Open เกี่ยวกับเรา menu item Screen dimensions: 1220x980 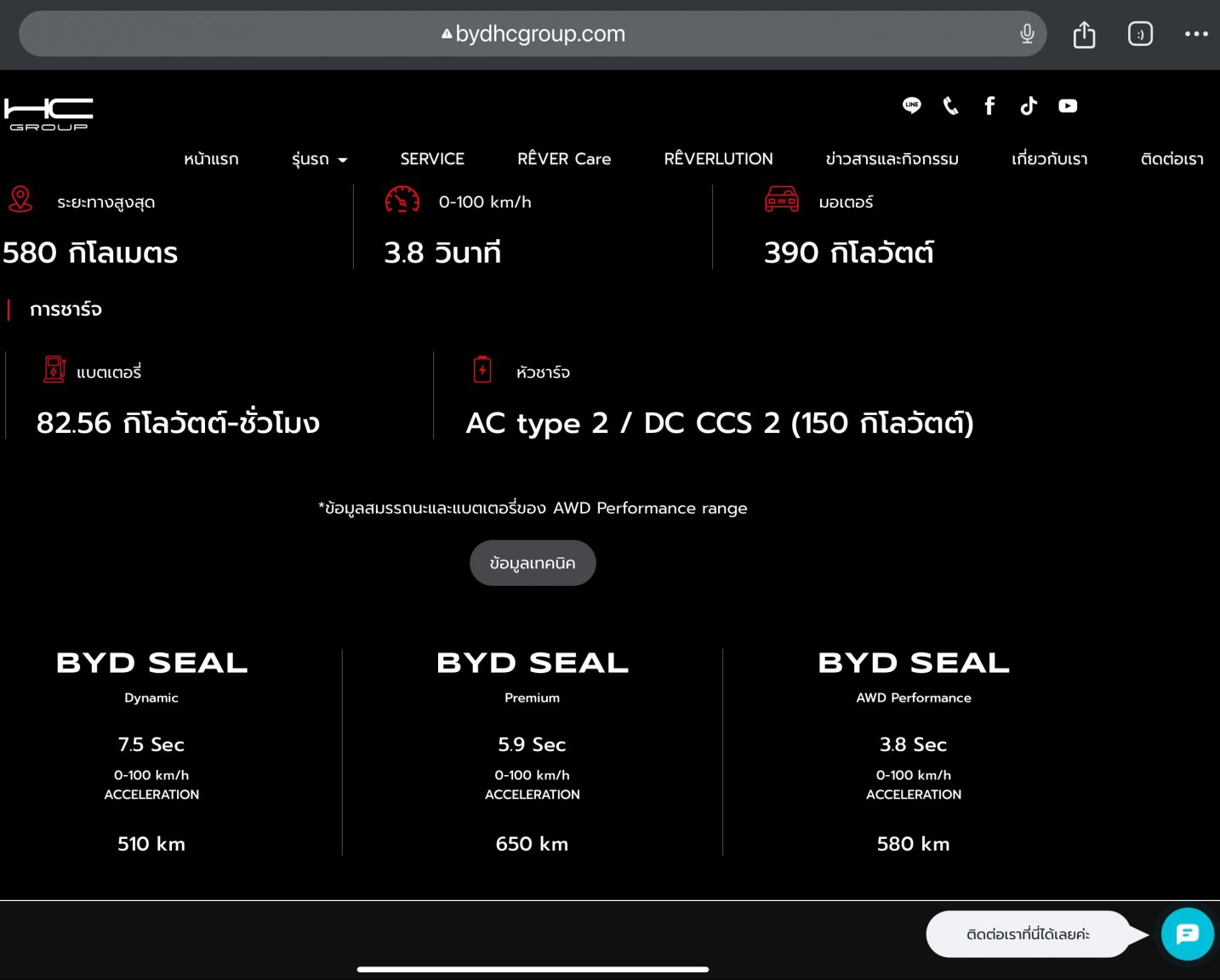tap(1049, 159)
